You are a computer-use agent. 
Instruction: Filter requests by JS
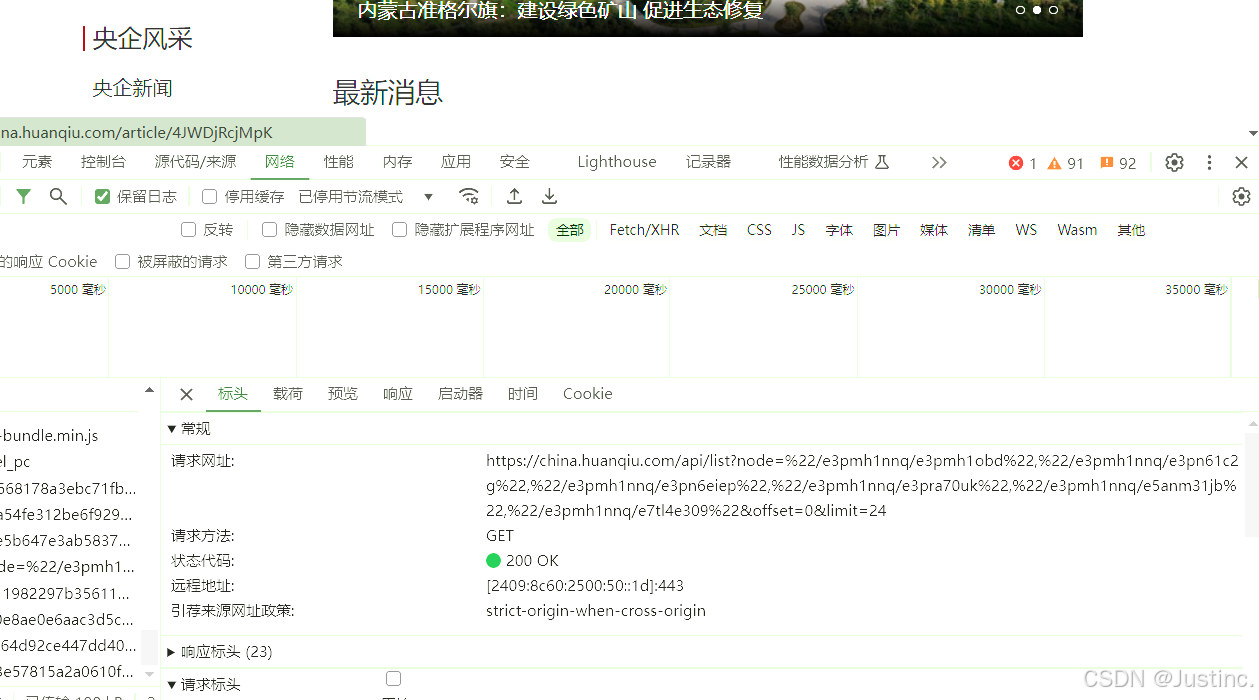click(x=798, y=230)
